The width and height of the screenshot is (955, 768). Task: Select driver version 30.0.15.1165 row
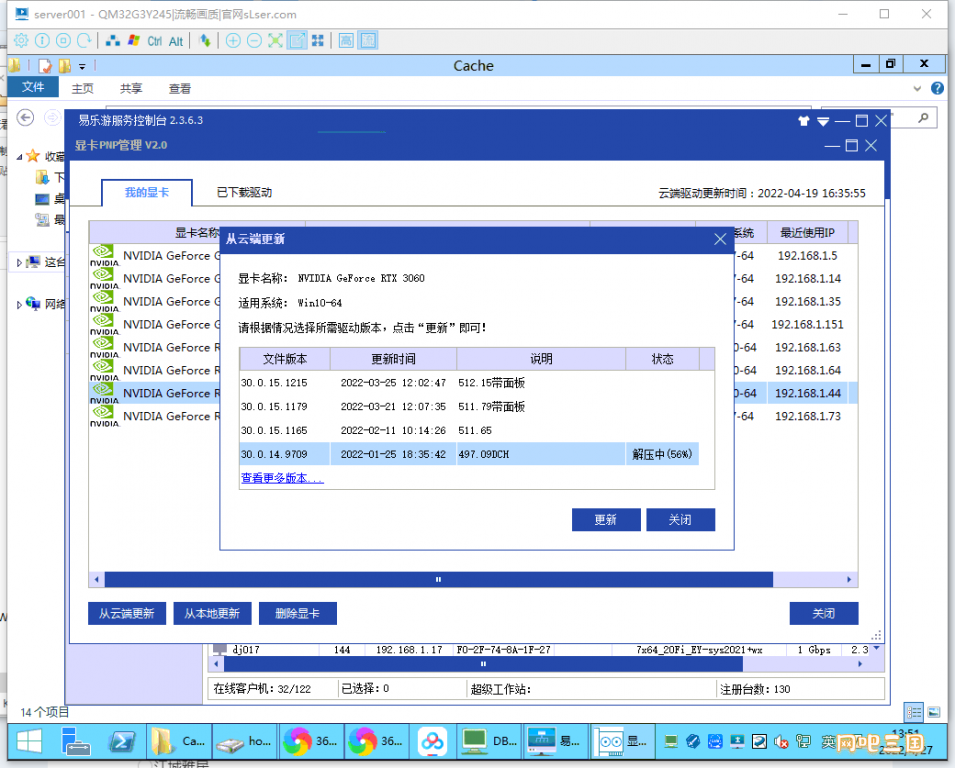point(469,431)
